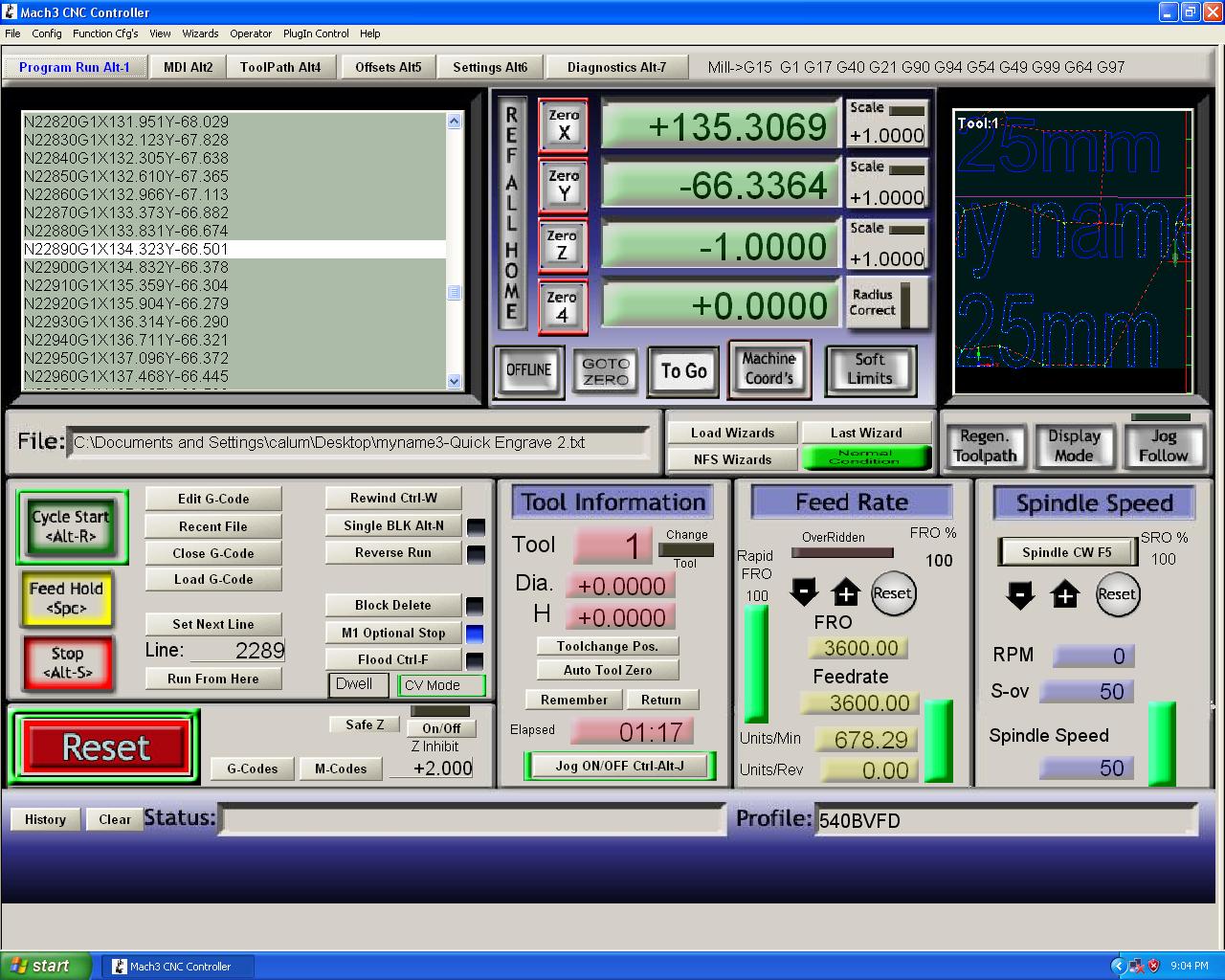Open the Config menu
1225x980 pixels.
[46, 33]
